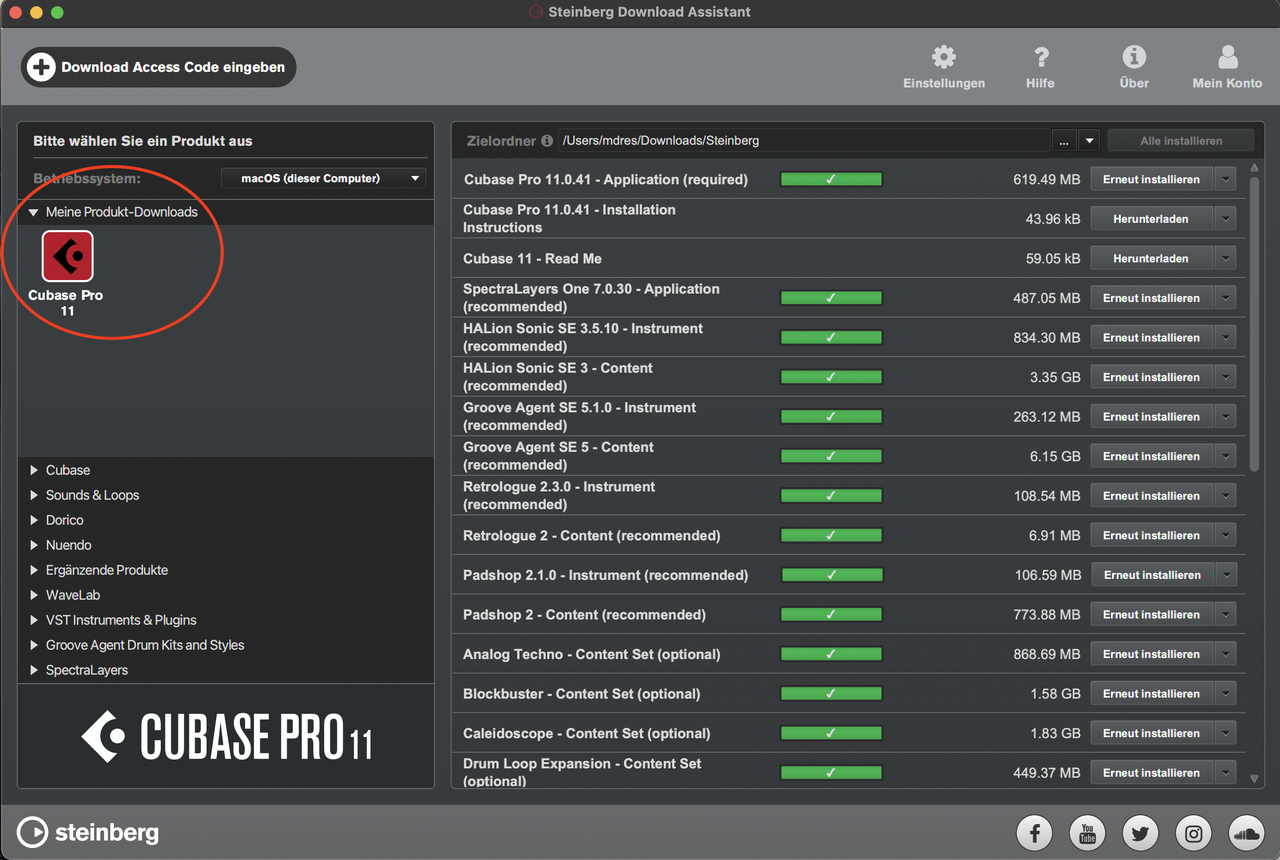Viewport: 1280px width, 860px height.
Task: Open the Betriebssystem macOS dropdown
Action: pyautogui.click(x=323, y=178)
